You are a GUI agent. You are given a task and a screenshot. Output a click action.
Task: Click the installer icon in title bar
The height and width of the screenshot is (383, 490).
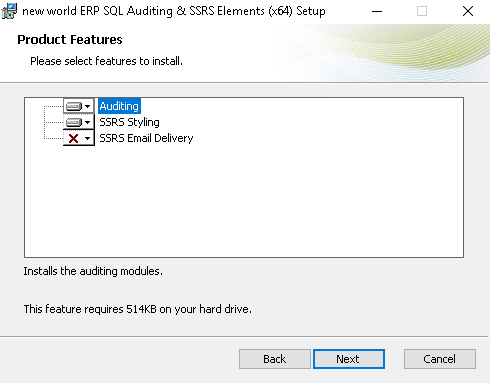(9, 11)
